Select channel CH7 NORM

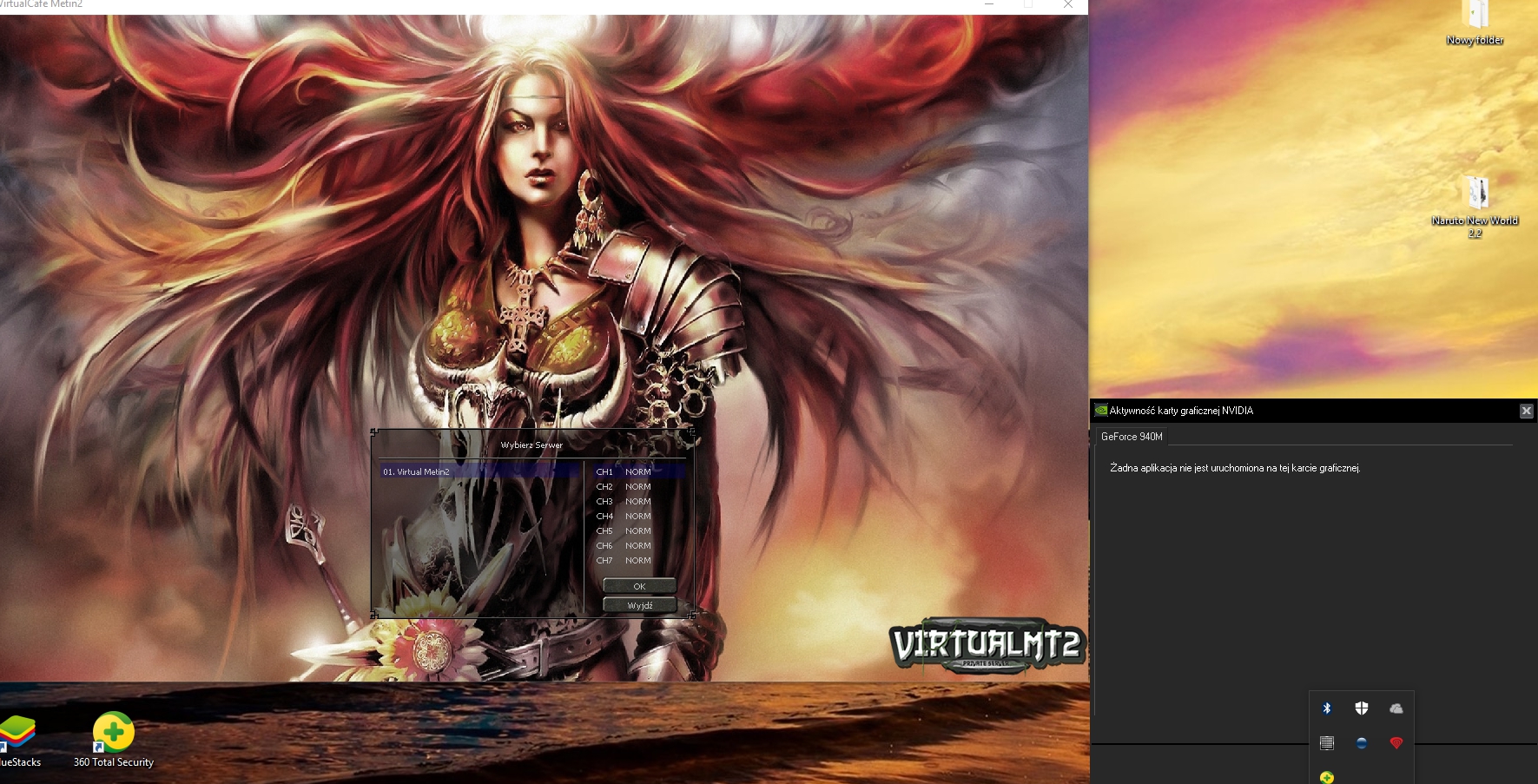pos(639,560)
